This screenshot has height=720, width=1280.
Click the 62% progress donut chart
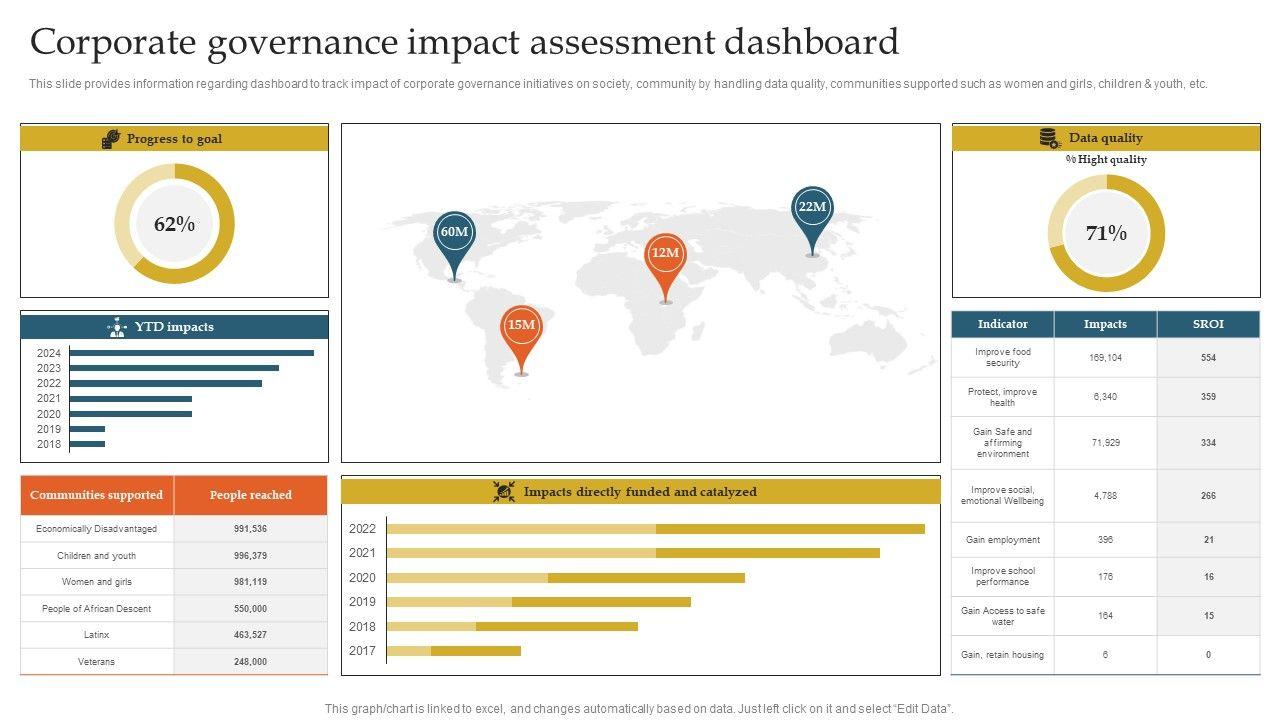coord(174,224)
